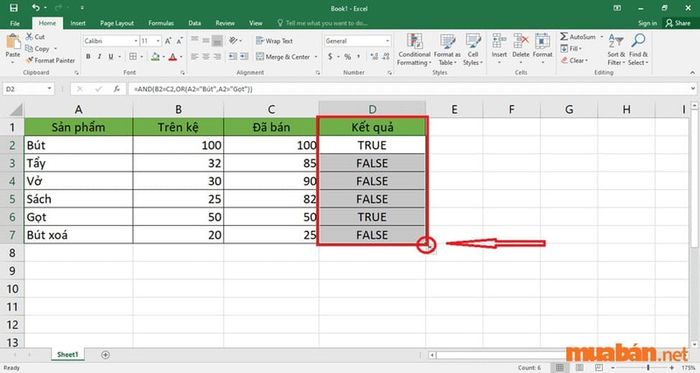Image resolution: width=700 pixels, height=373 pixels.
Task: Set Top Align for cell text
Action: [195, 40]
